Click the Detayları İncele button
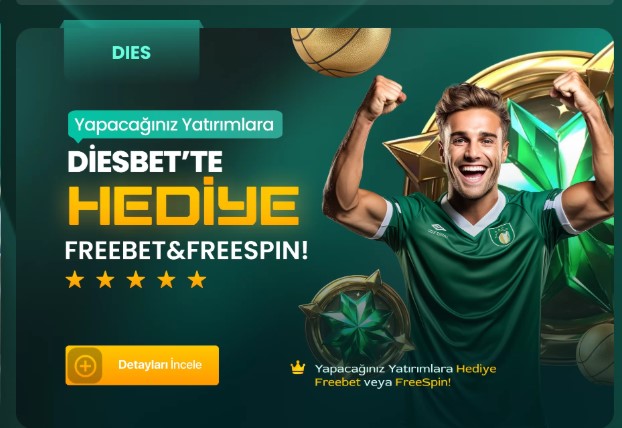622x428 pixels. click(x=142, y=365)
